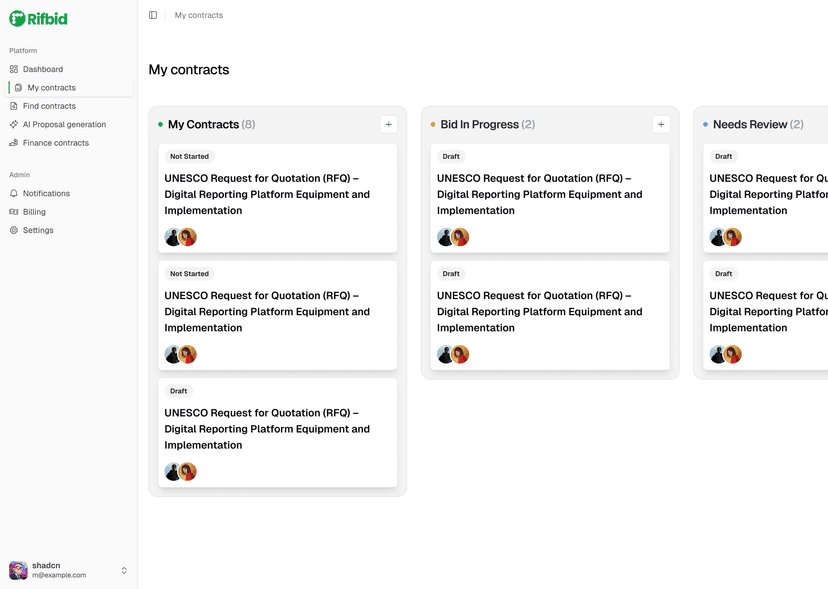
Task: Open AI Proposal generation
Action: 64,124
